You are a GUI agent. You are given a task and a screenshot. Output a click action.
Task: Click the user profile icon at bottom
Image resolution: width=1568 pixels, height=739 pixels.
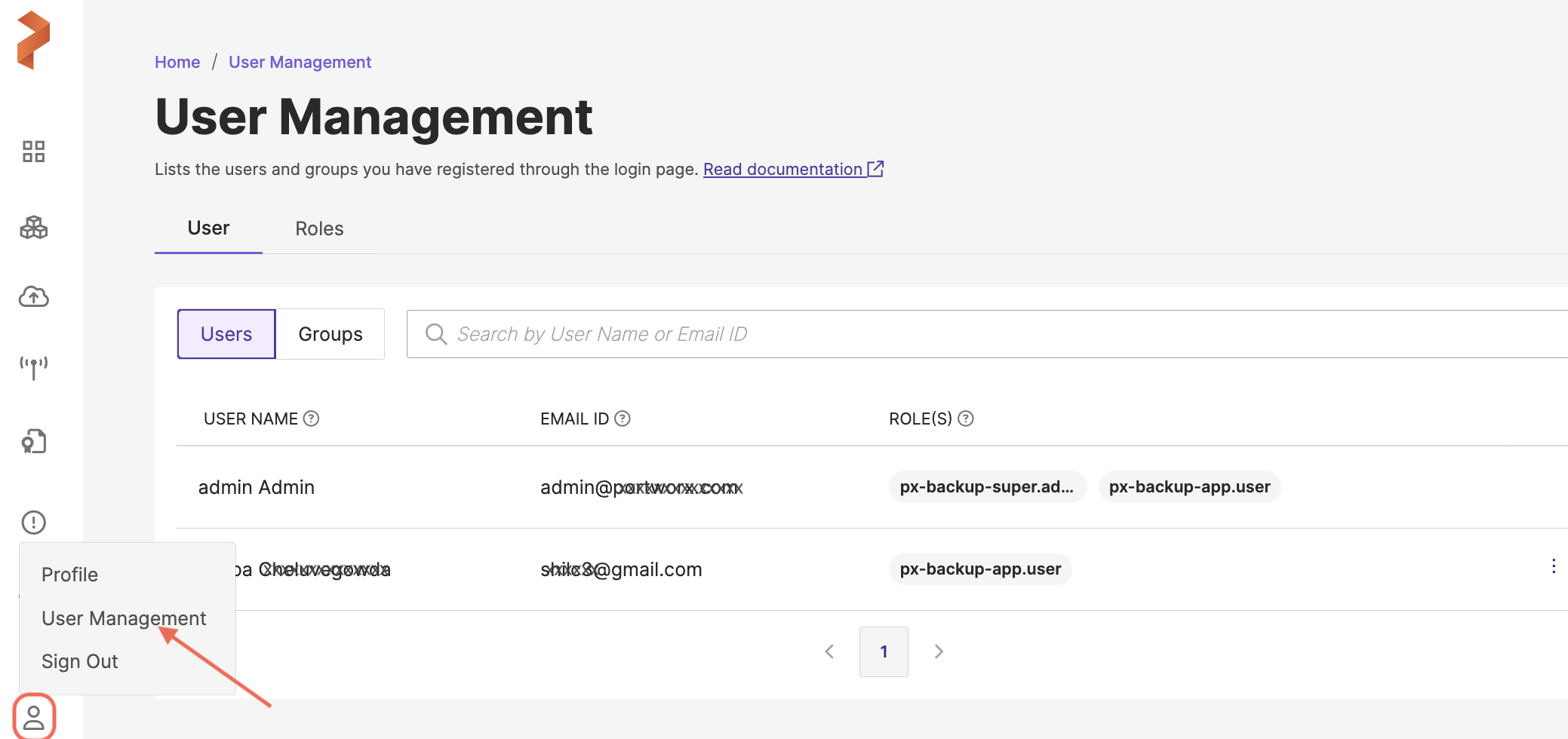point(34,716)
